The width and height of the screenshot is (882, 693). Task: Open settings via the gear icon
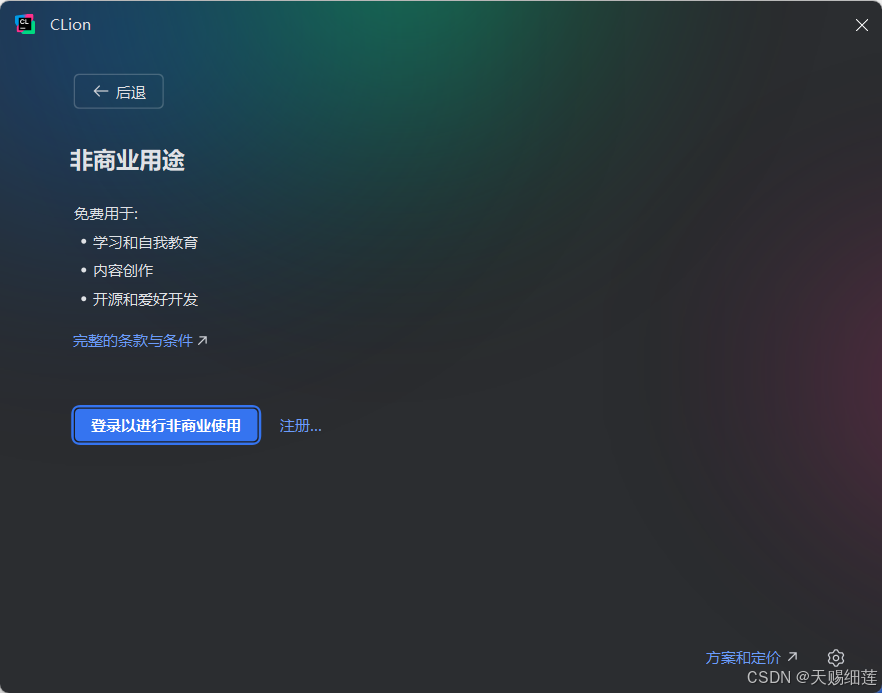[x=836, y=658]
